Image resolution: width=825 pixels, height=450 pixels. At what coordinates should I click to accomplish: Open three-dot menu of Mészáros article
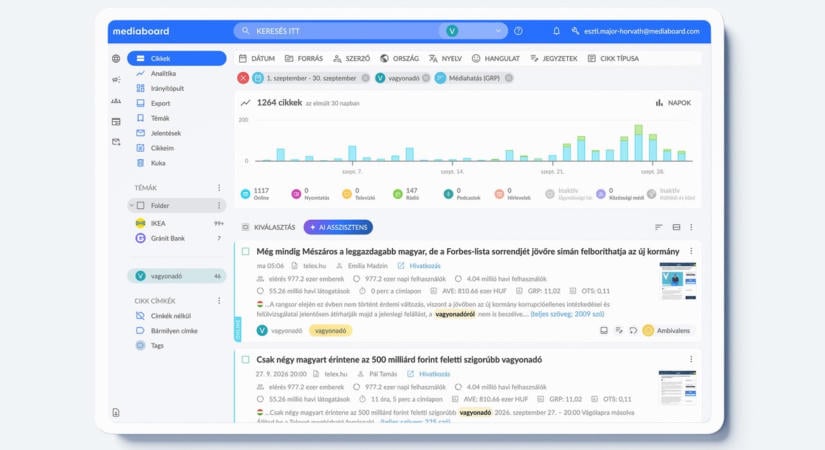(691, 251)
